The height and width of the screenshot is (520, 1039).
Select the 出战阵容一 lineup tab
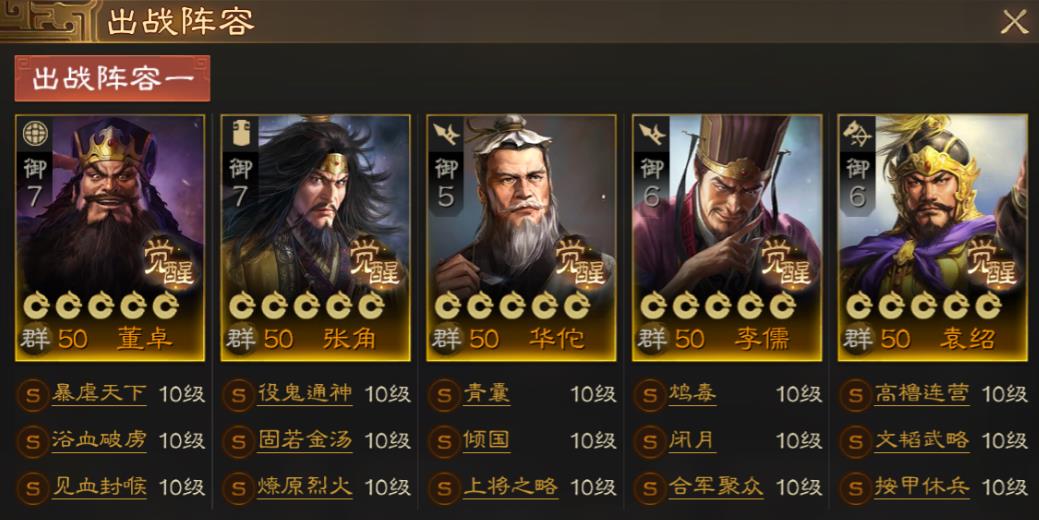(x=112, y=78)
